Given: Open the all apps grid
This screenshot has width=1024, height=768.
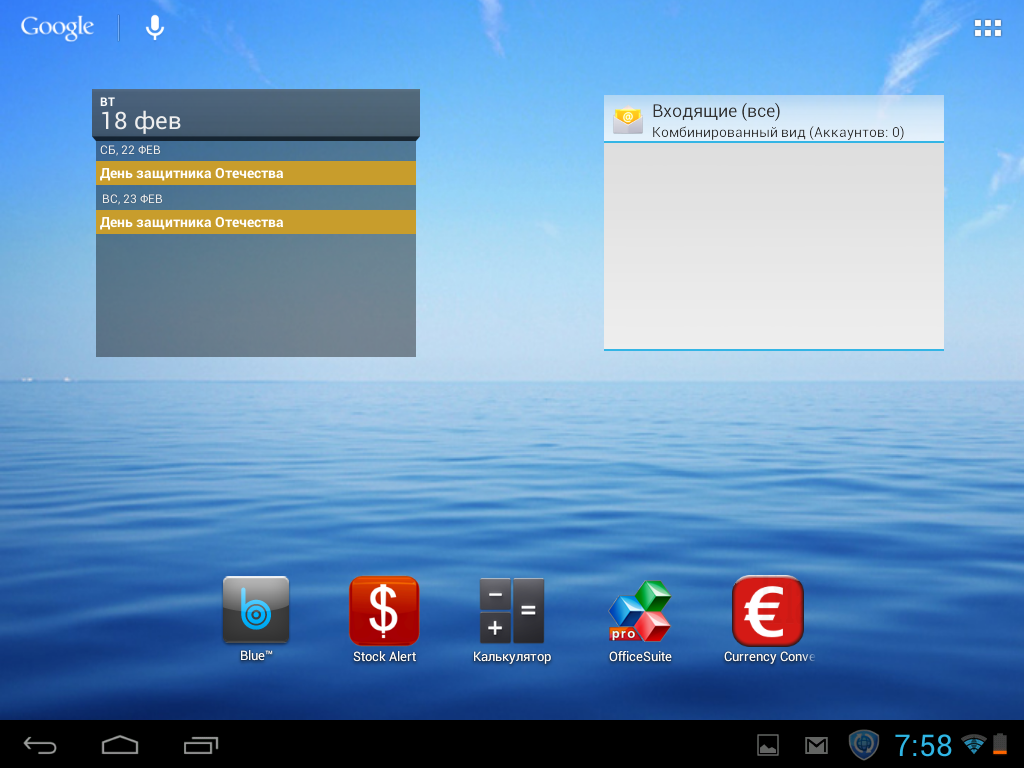Looking at the screenshot, I should (987, 28).
